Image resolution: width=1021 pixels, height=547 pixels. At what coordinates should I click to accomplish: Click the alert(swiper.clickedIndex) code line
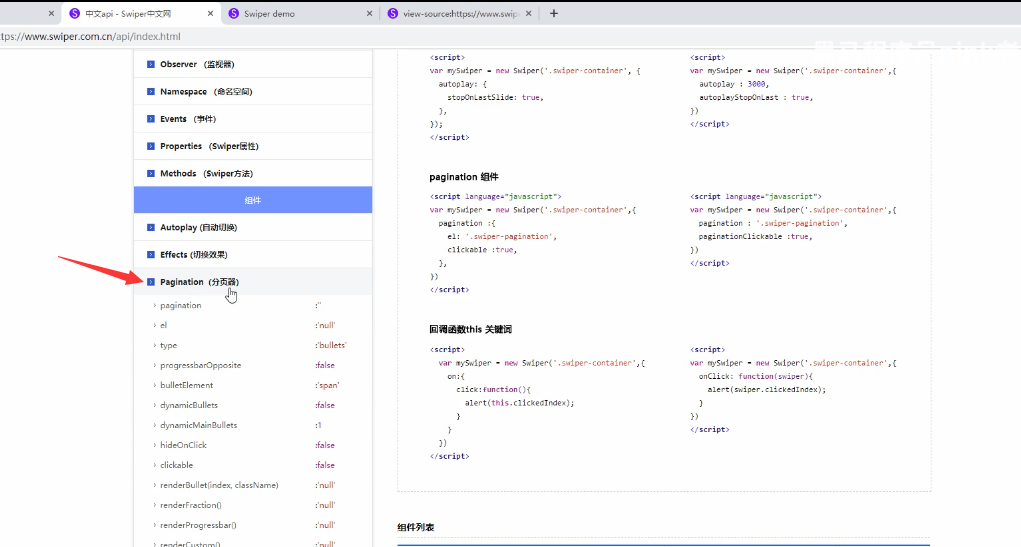(x=766, y=390)
